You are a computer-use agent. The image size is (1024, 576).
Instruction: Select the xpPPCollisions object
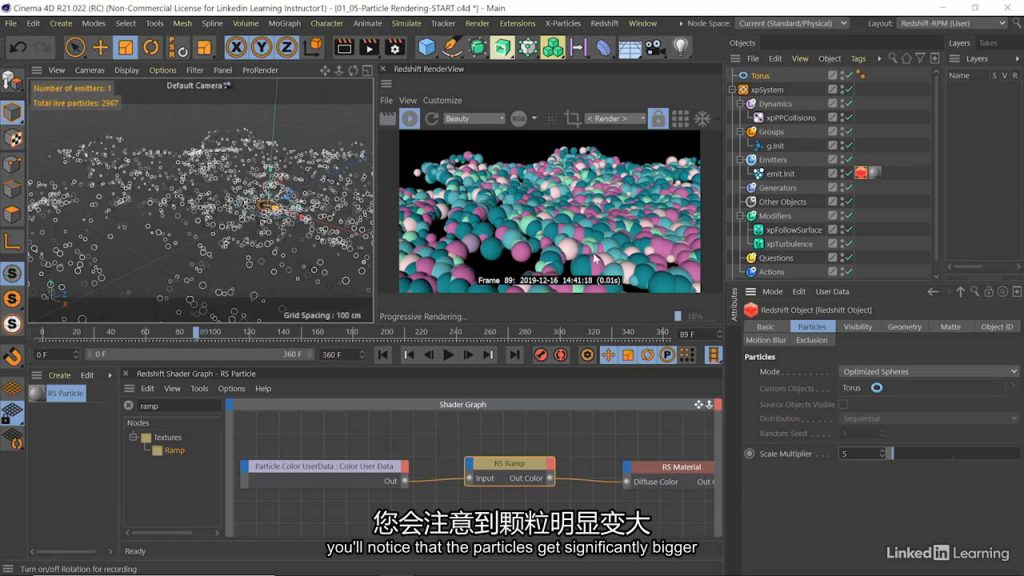(x=790, y=118)
